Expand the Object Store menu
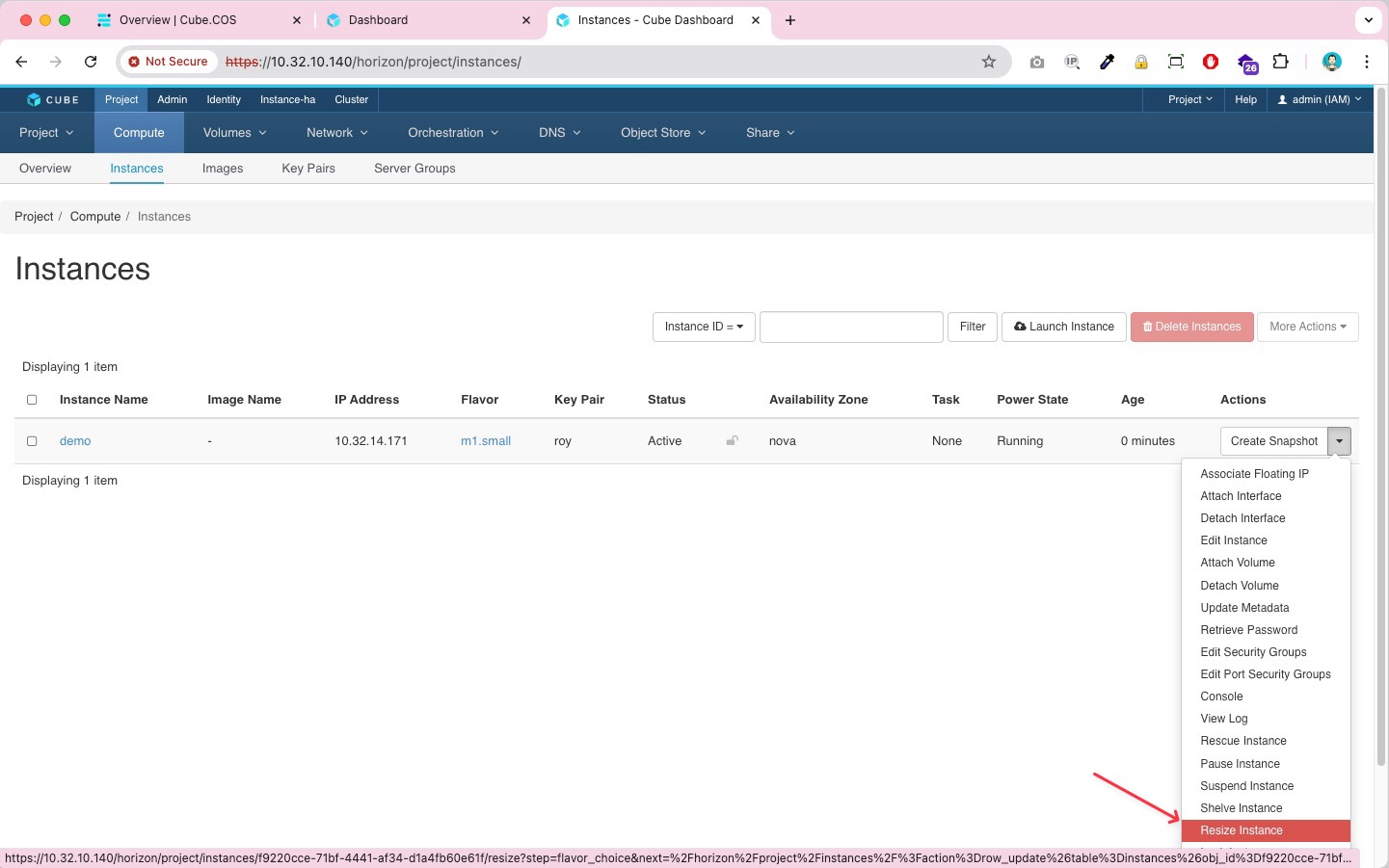 663,133
